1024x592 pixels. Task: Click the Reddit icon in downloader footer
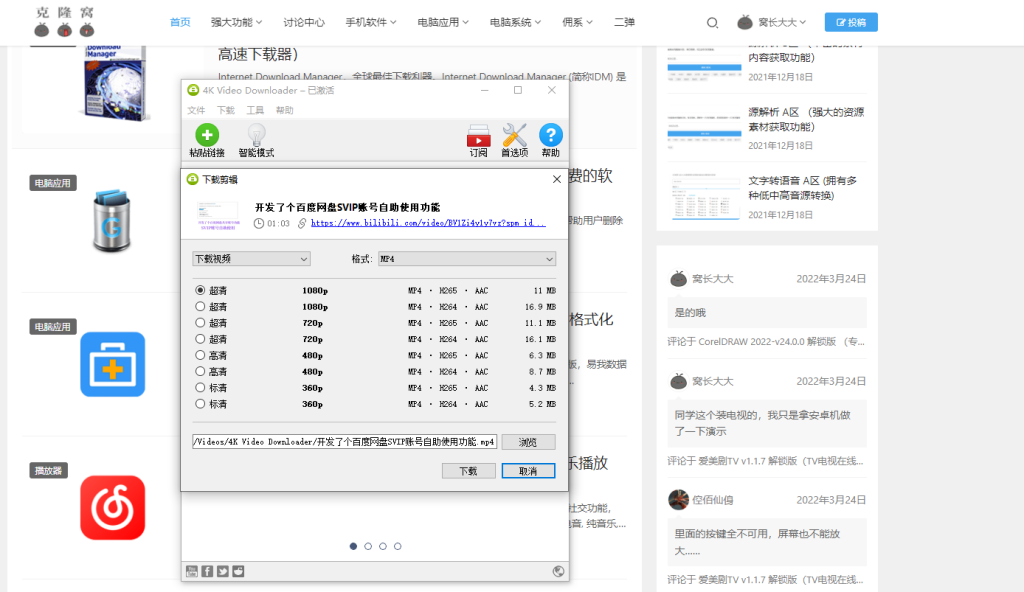238,571
